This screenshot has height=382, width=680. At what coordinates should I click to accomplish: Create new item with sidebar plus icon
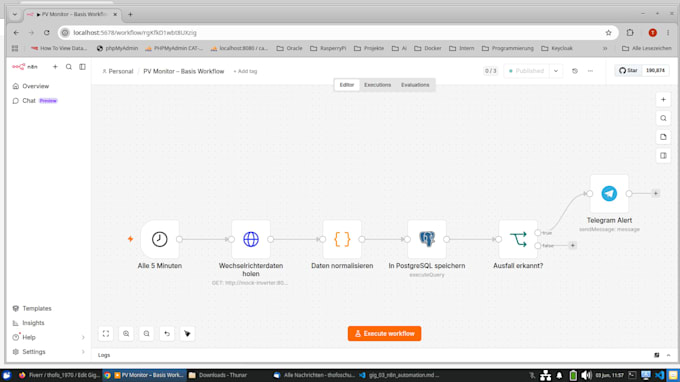tap(55, 67)
